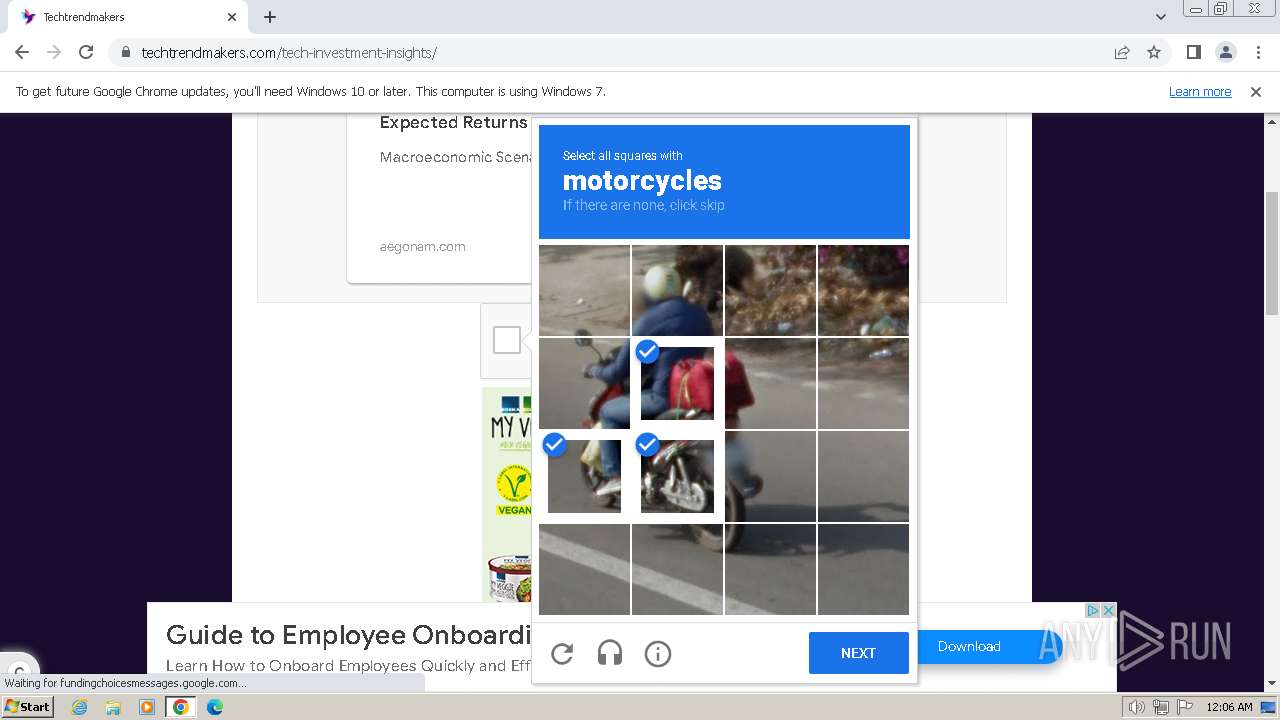
Task: Bookmark this page with the star icon
Action: tap(1154, 52)
